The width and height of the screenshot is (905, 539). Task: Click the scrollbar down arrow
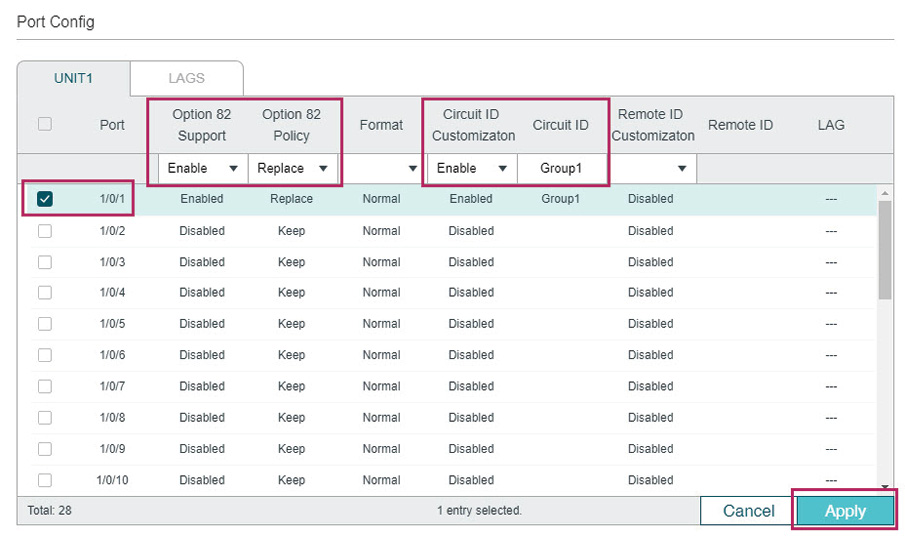click(885, 488)
